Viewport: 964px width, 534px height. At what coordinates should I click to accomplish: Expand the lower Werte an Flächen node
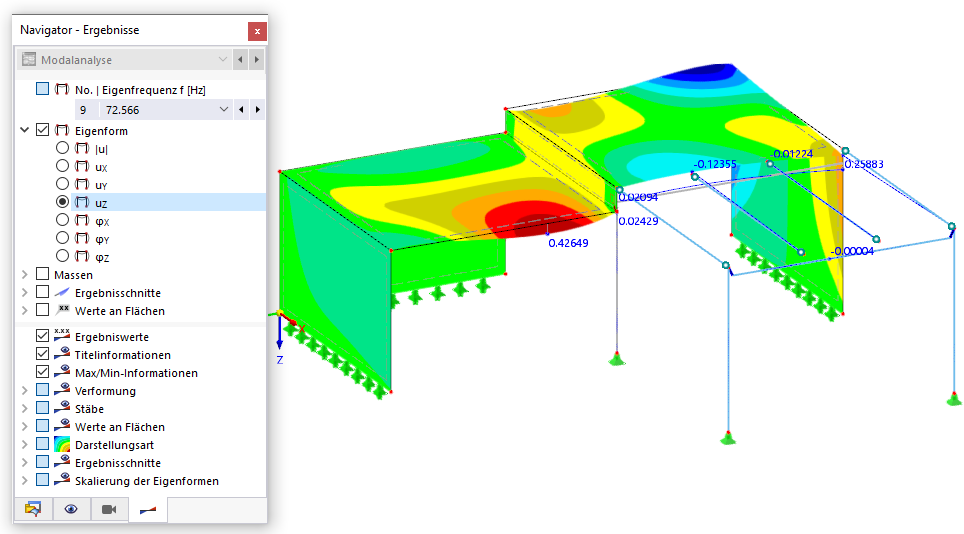pyautogui.click(x=25, y=426)
